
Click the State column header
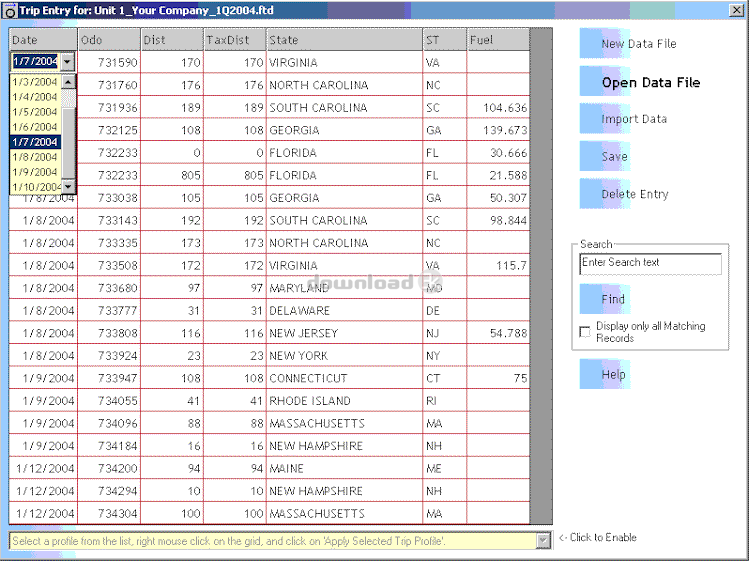(344, 40)
